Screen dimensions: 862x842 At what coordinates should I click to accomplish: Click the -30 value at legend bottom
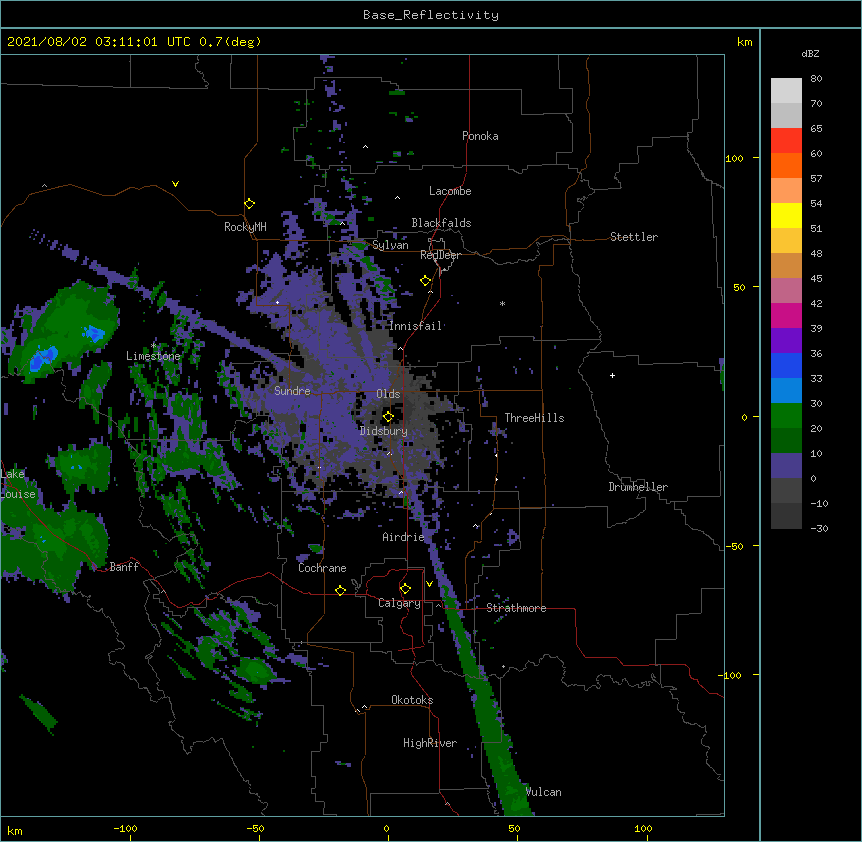pos(819,528)
